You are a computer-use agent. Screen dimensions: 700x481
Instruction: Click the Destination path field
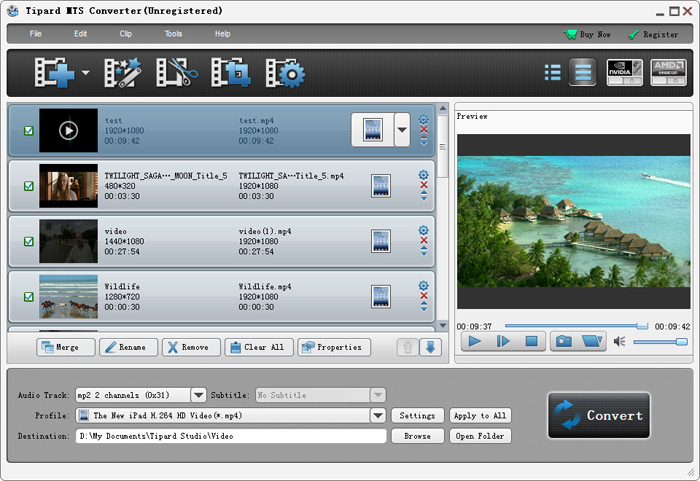(x=231, y=436)
